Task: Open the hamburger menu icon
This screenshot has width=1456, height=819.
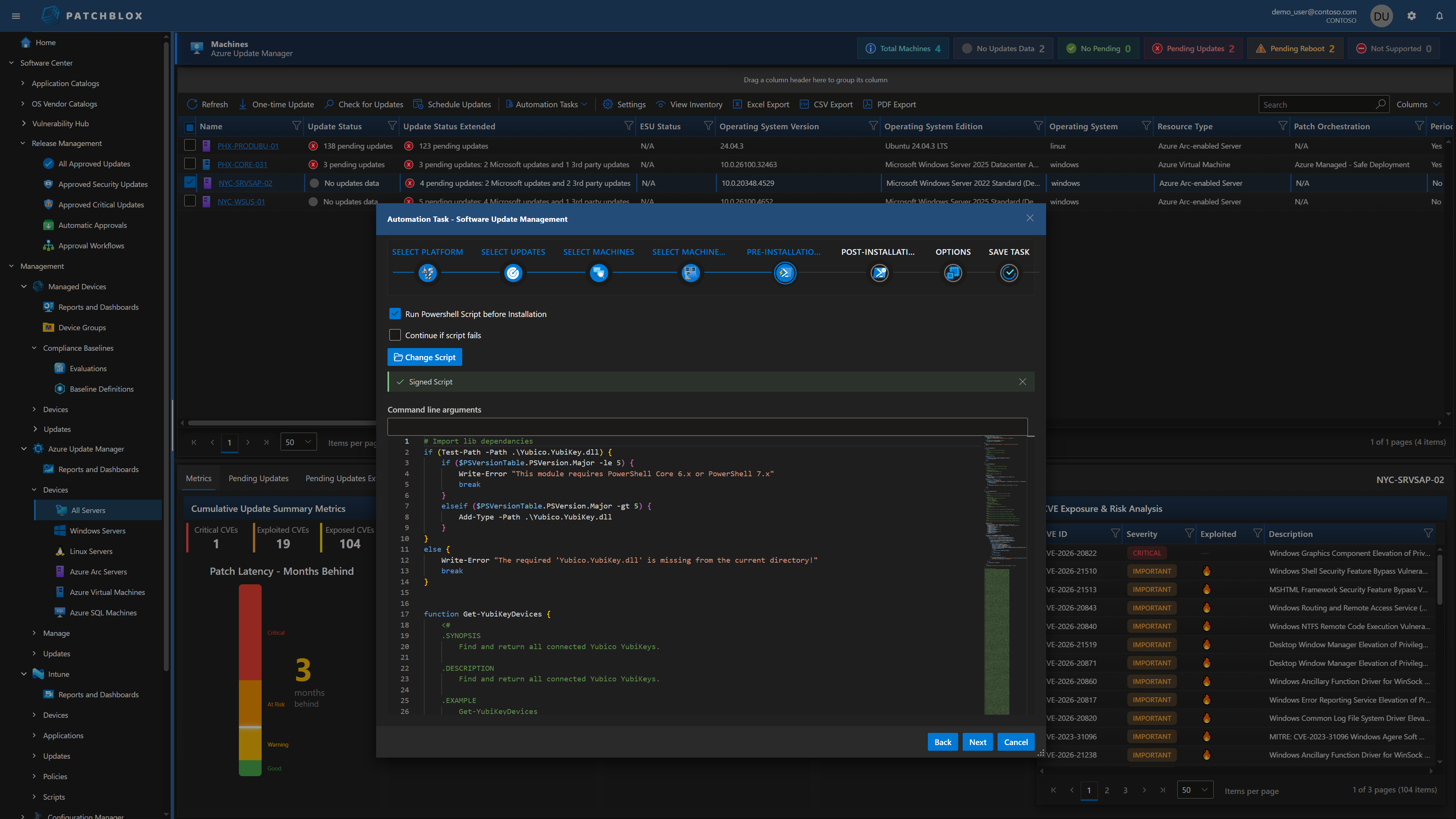Action: coord(16,16)
